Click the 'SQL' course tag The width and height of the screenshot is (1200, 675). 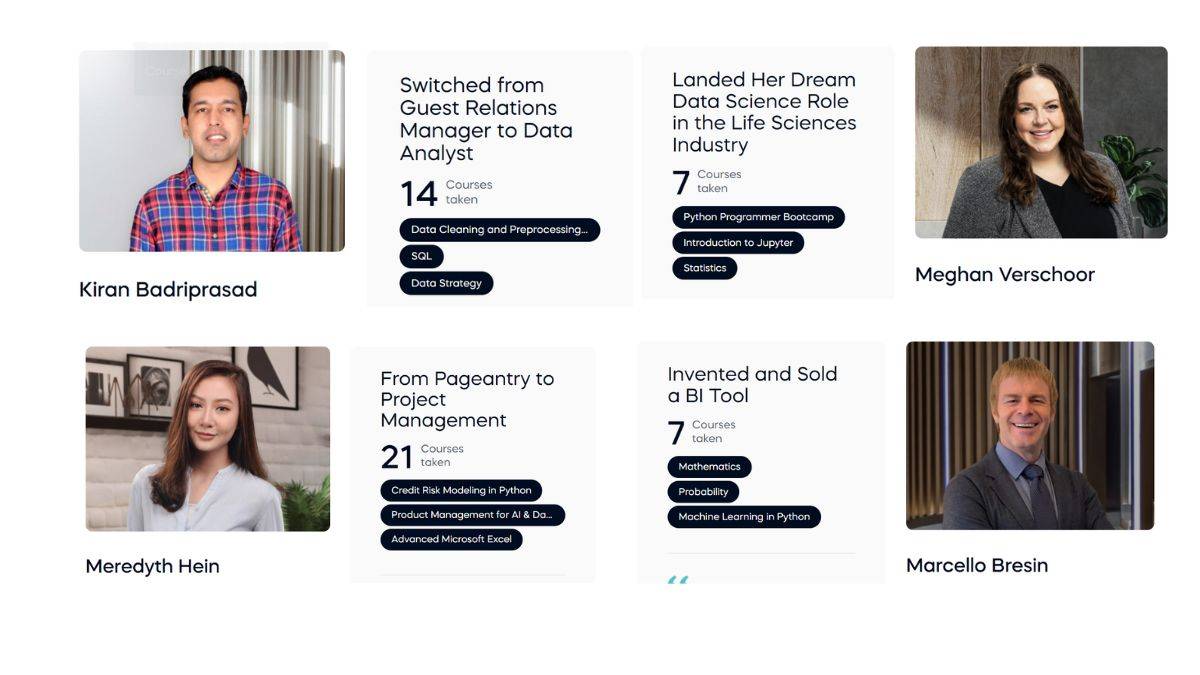tap(421, 256)
